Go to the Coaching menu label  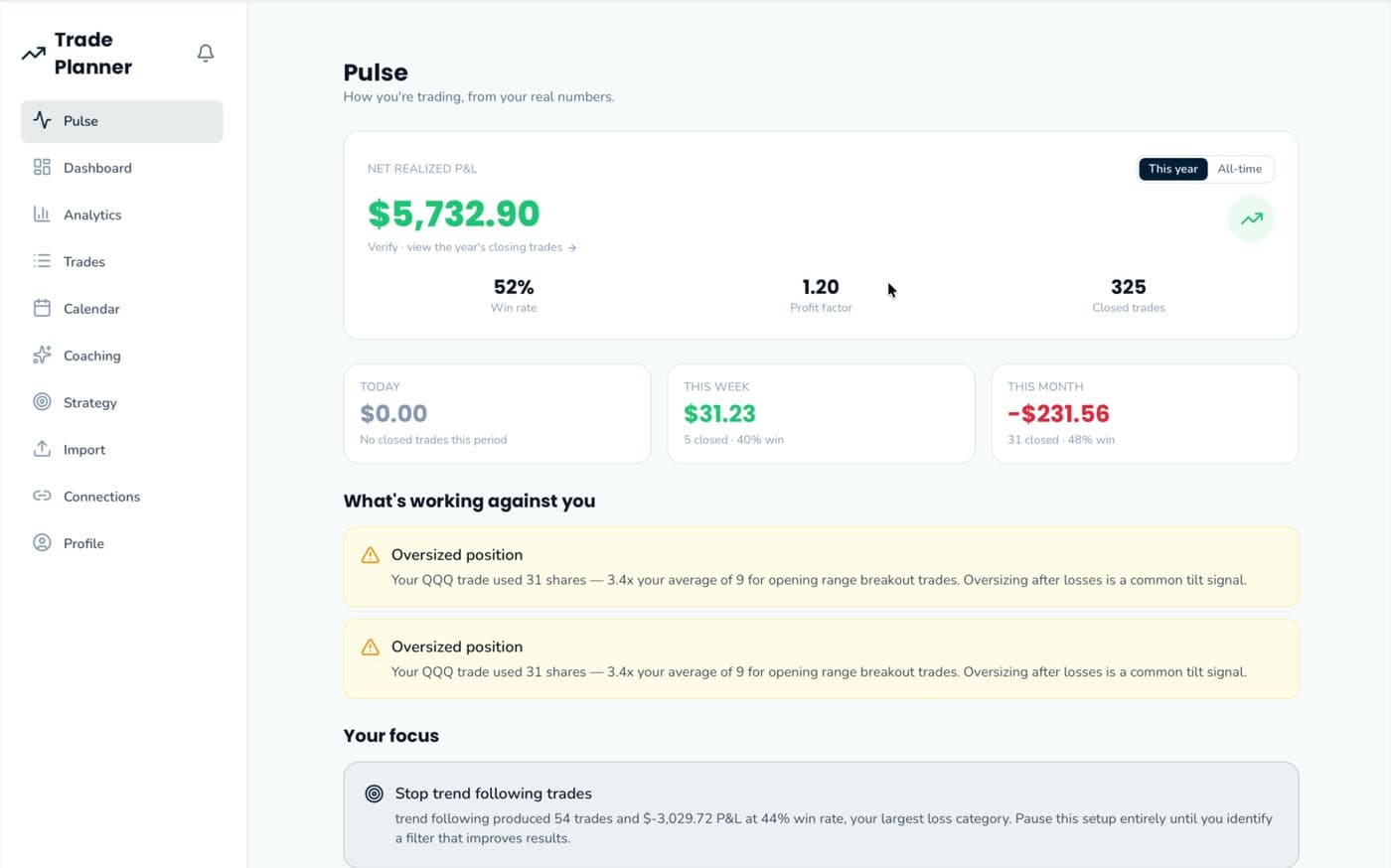(x=92, y=356)
